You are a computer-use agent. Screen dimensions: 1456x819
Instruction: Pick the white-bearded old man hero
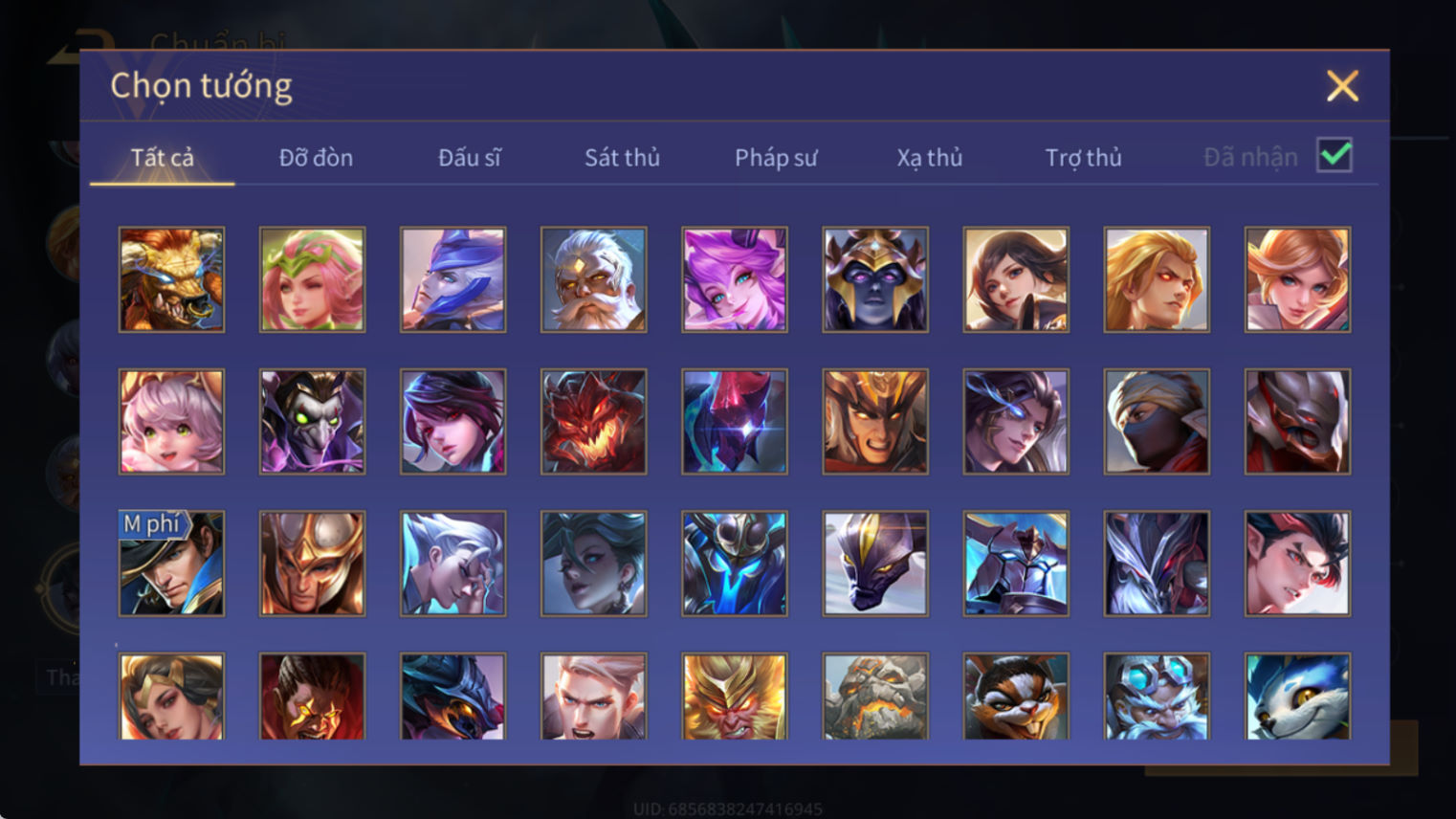pyautogui.click(x=593, y=279)
